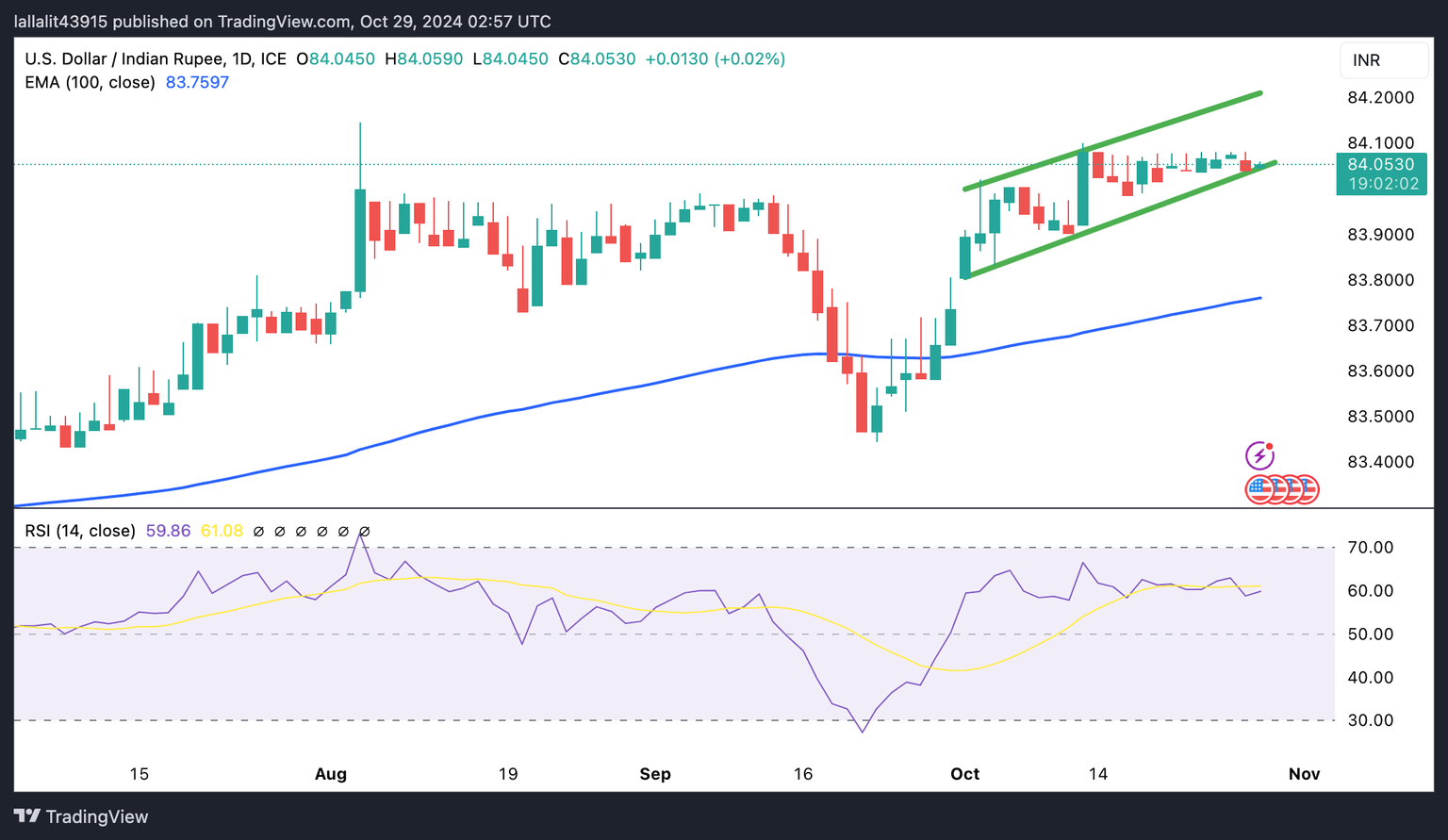This screenshot has height=840, width=1448.
Task: Click the purple RSI value 59.86
Action: click(x=168, y=531)
